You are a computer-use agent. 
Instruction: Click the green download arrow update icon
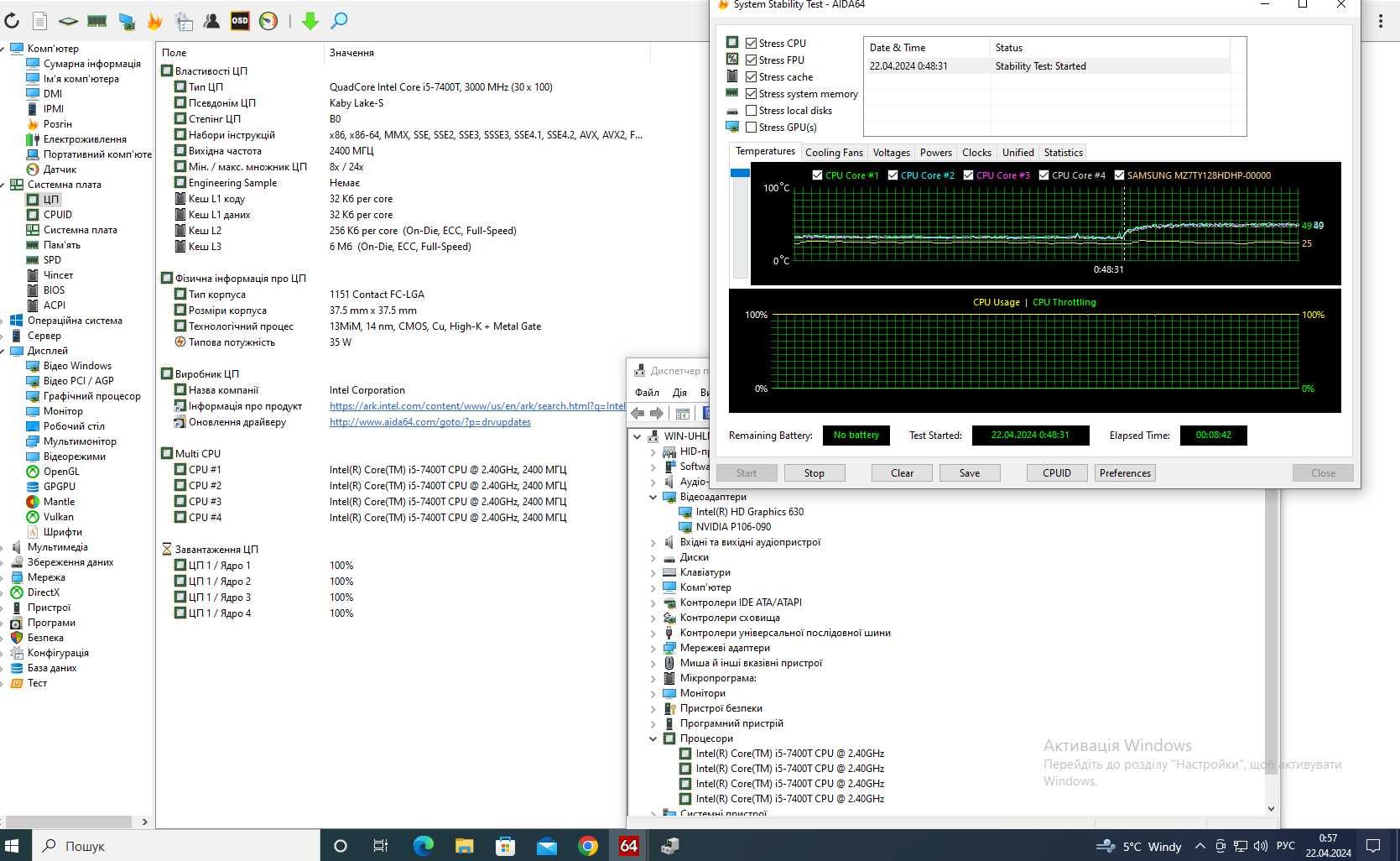[310, 21]
